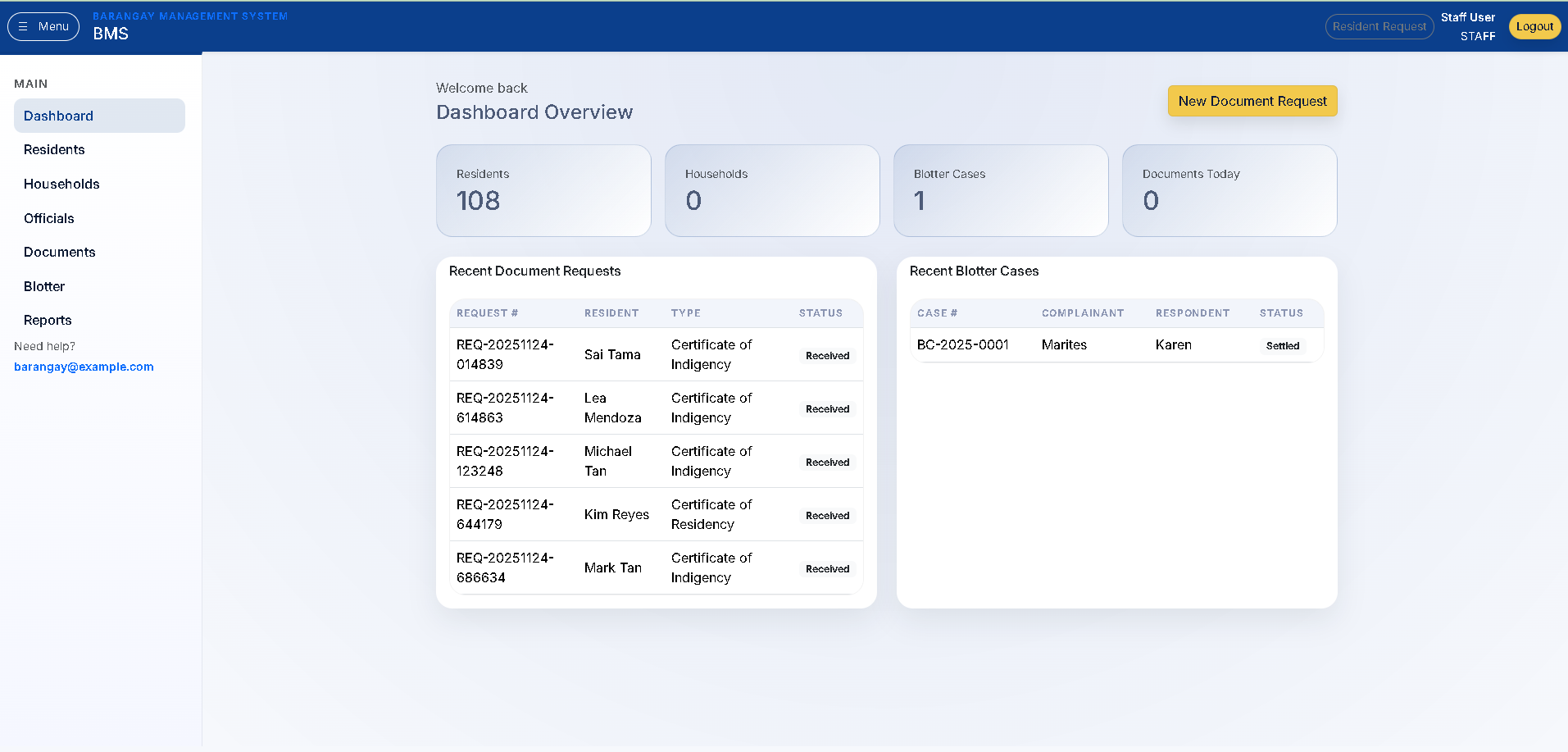Open the hamburger Menu in the header

coord(43,25)
